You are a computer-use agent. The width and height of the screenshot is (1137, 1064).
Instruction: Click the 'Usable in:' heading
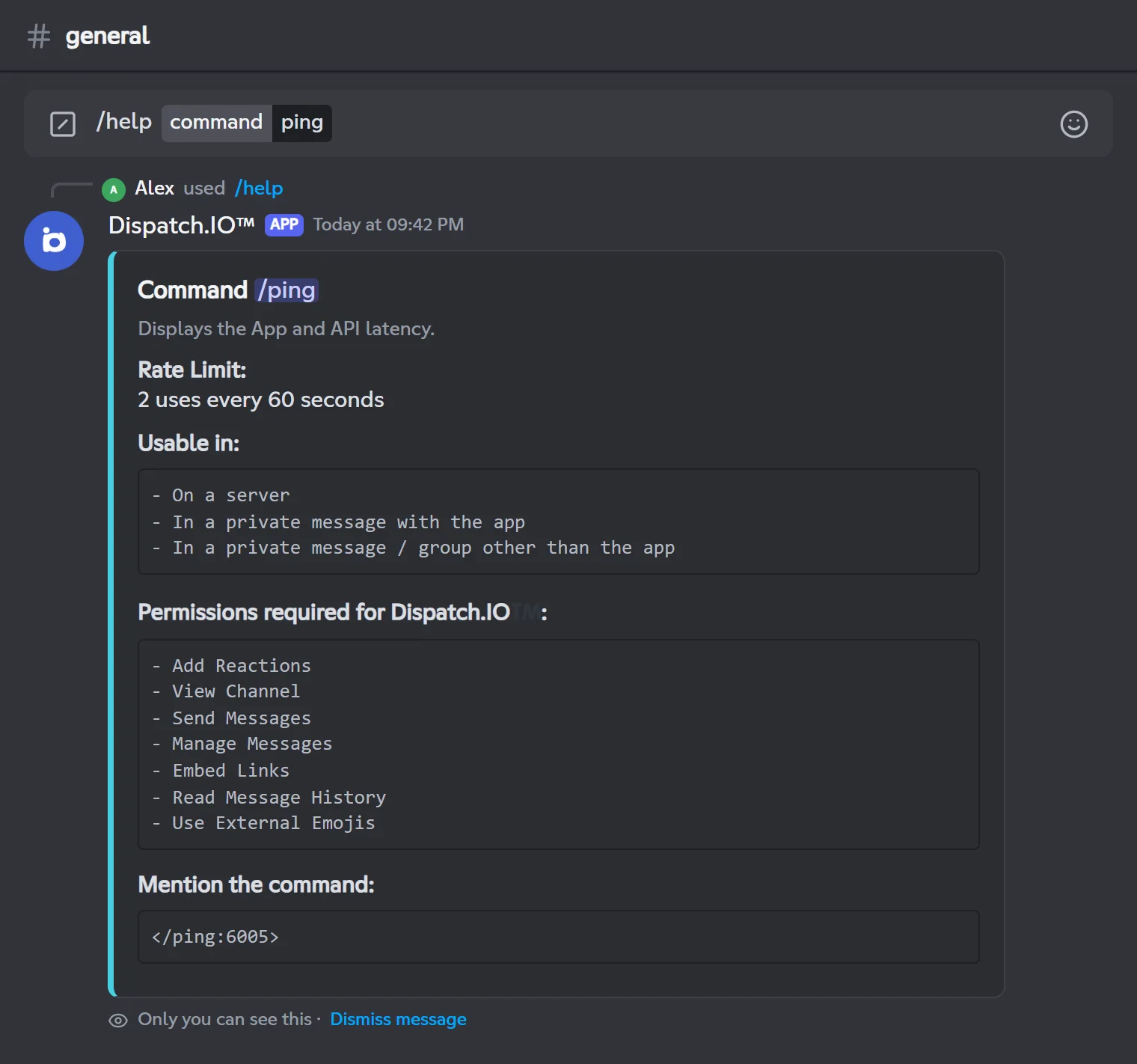pyautogui.click(x=189, y=443)
